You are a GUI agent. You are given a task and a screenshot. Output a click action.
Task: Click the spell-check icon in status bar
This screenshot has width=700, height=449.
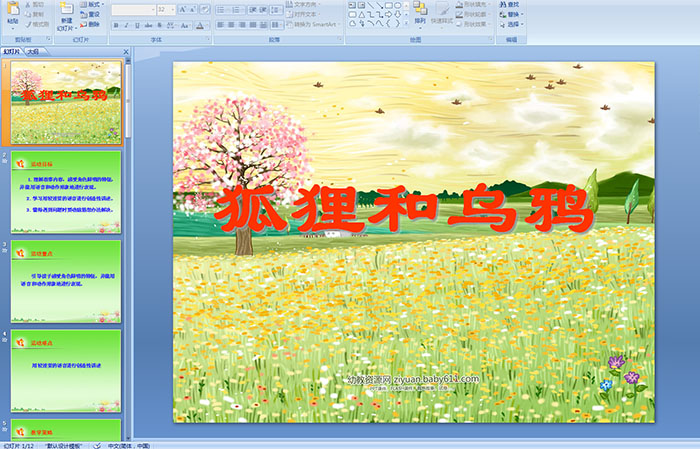pos(97,445)
